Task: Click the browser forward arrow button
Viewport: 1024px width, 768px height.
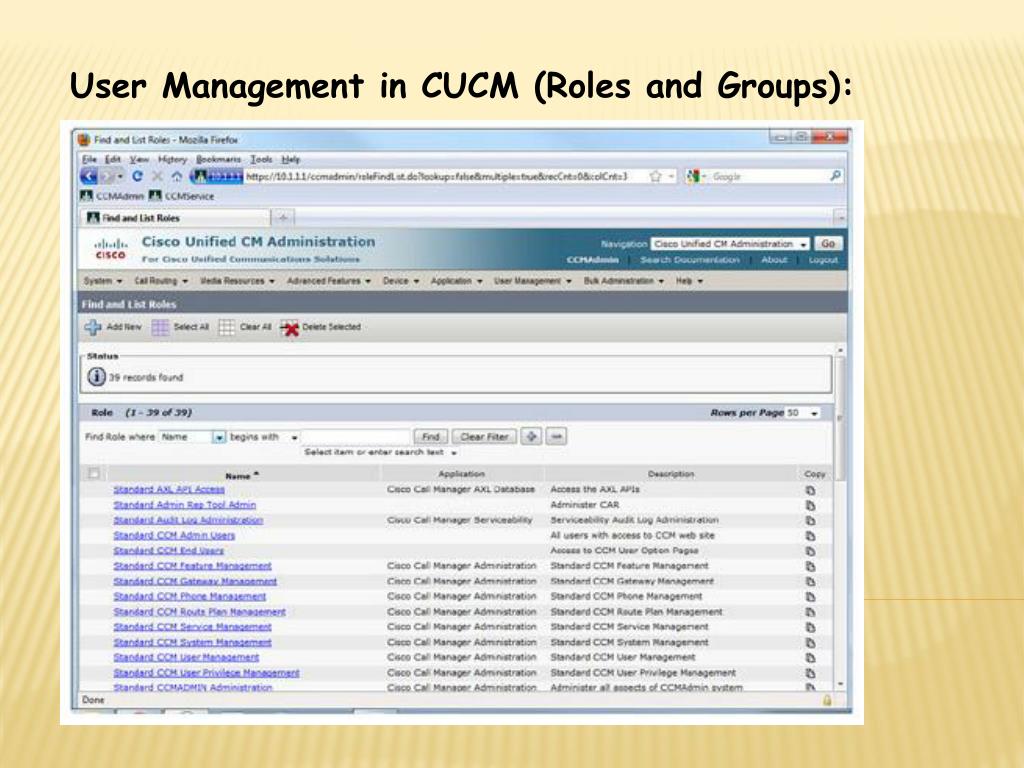Action: (108, 176)
